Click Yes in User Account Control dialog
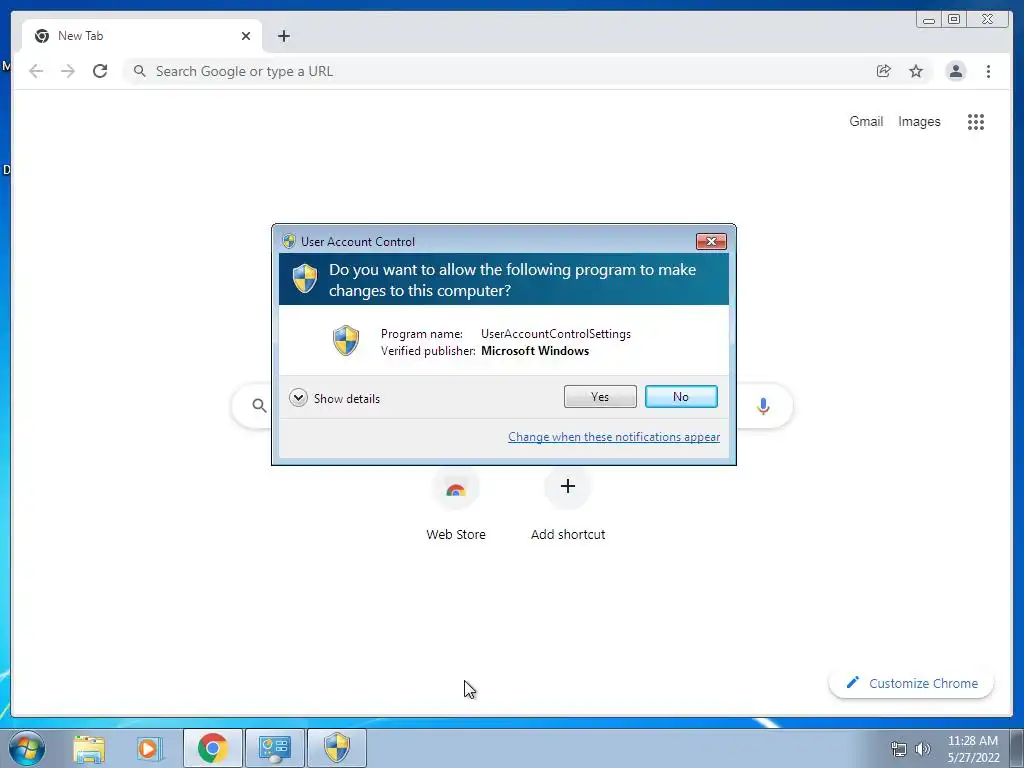 [600, 396]
